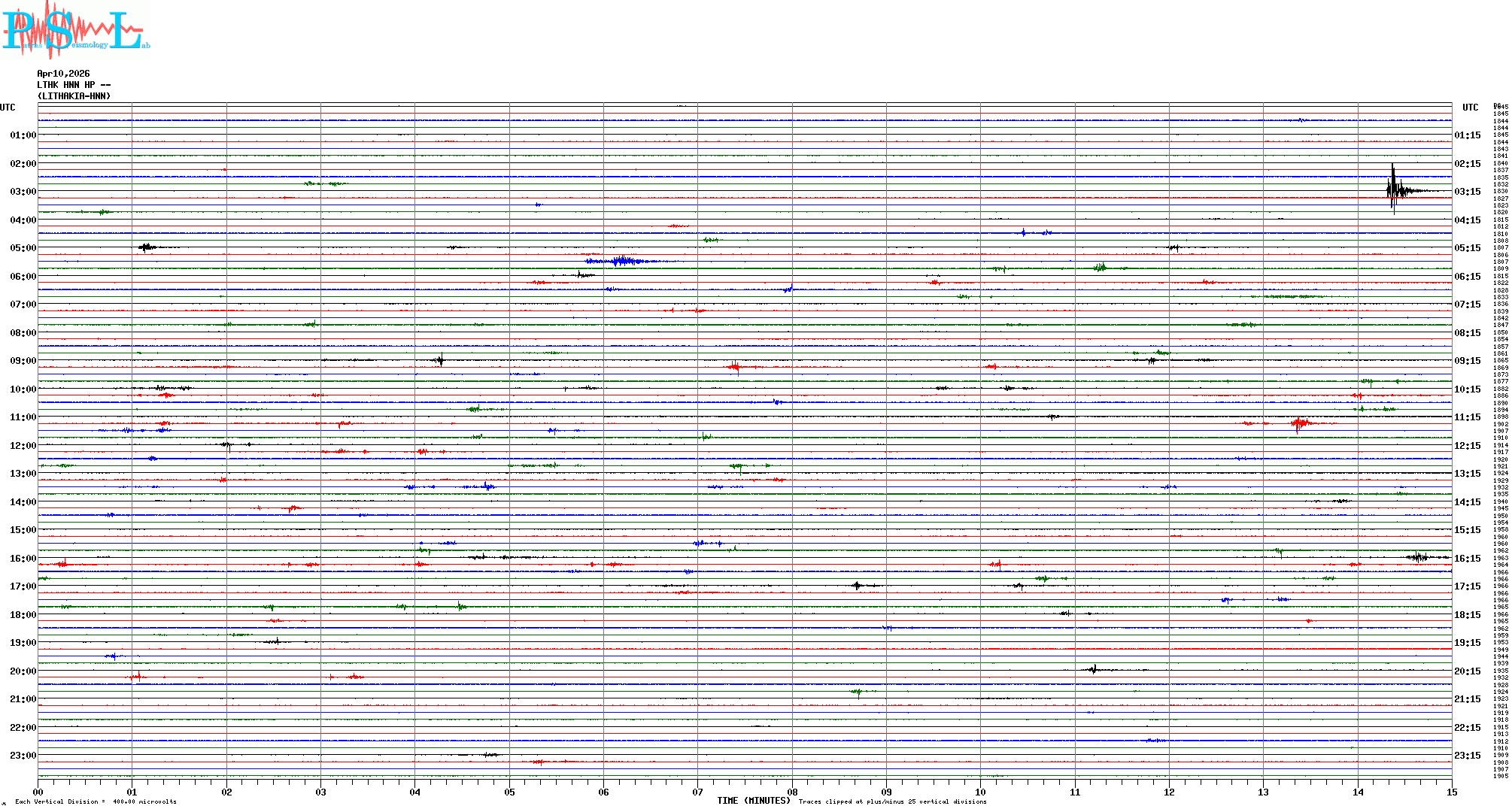This screenshot has height=812, width=1512.
Task: Click the Apr10,2026 date label
Action: coord(63,74)
